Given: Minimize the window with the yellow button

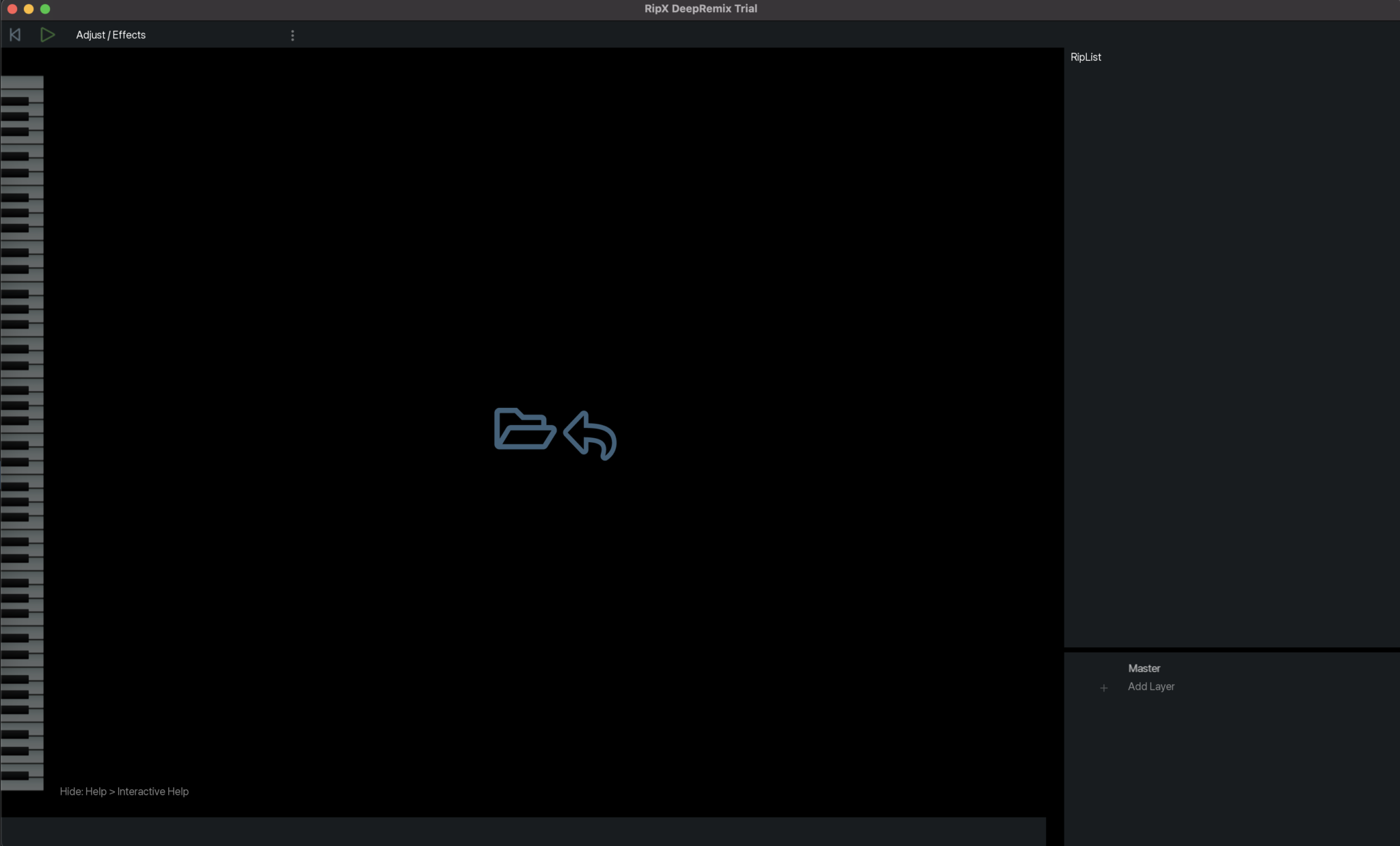Looking at the screenshot, I should coord(29,9).
